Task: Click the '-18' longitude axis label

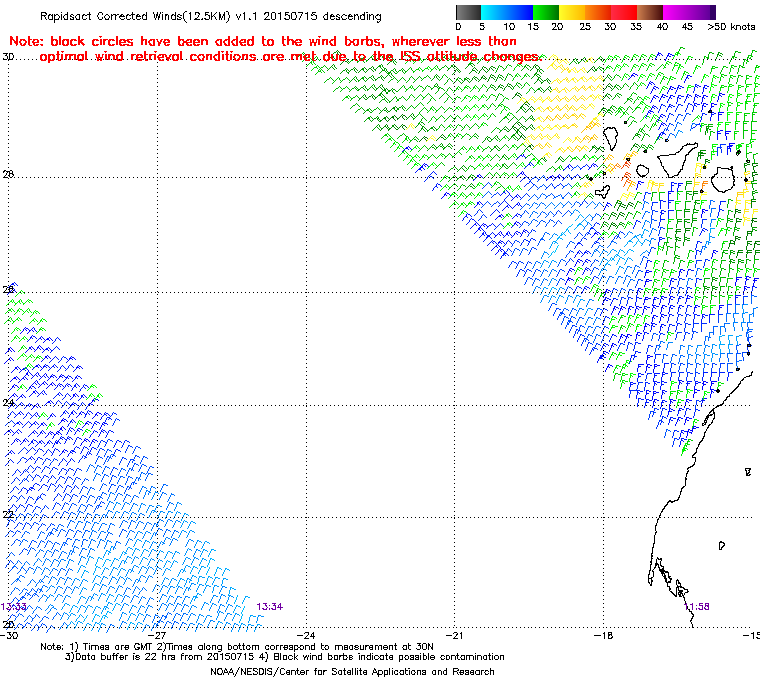Action: coord(603,635)
